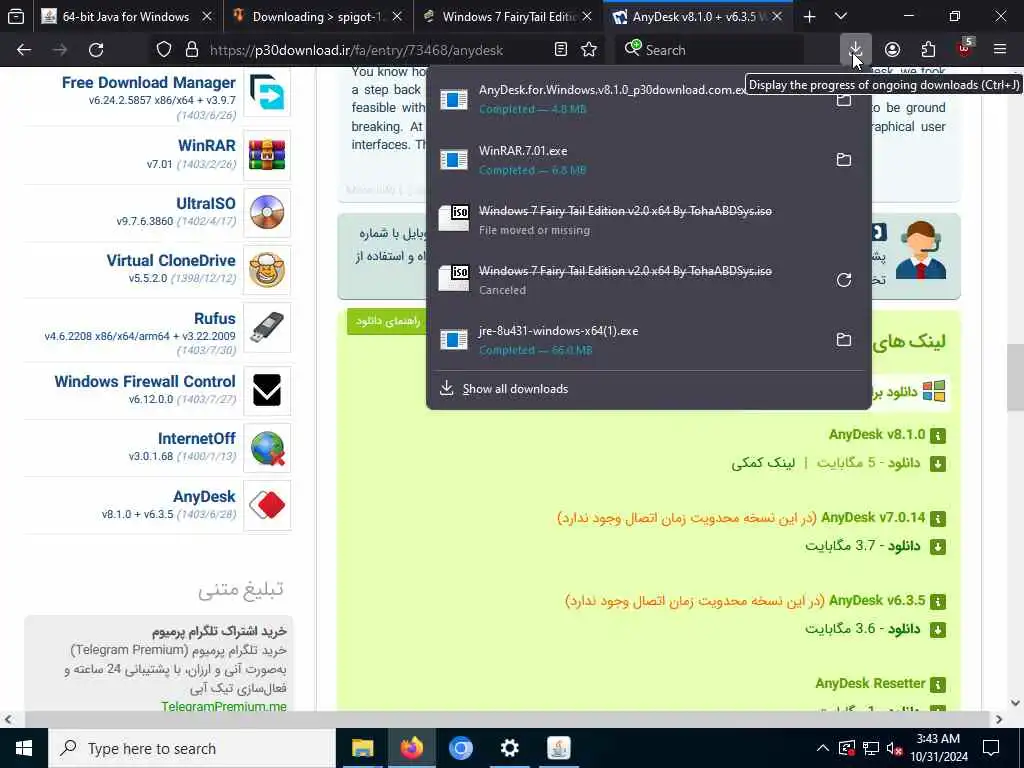Screen dimensions: 1024x768
Task: Open the Java app on the taskbar
Action: pyautogui.click(x=558, y=748)
